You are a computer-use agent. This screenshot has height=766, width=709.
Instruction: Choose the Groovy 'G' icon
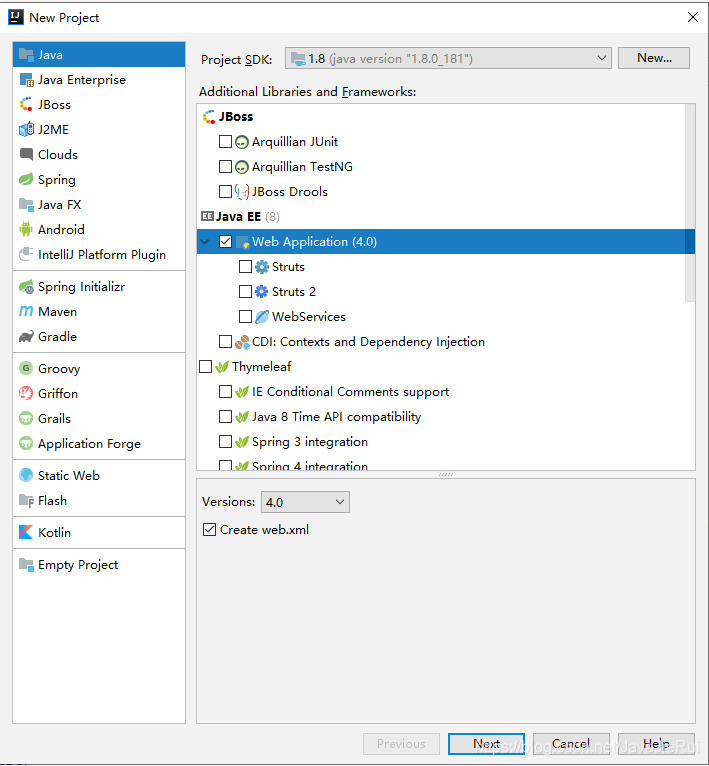pyautogui.click(x=26, y=368)
